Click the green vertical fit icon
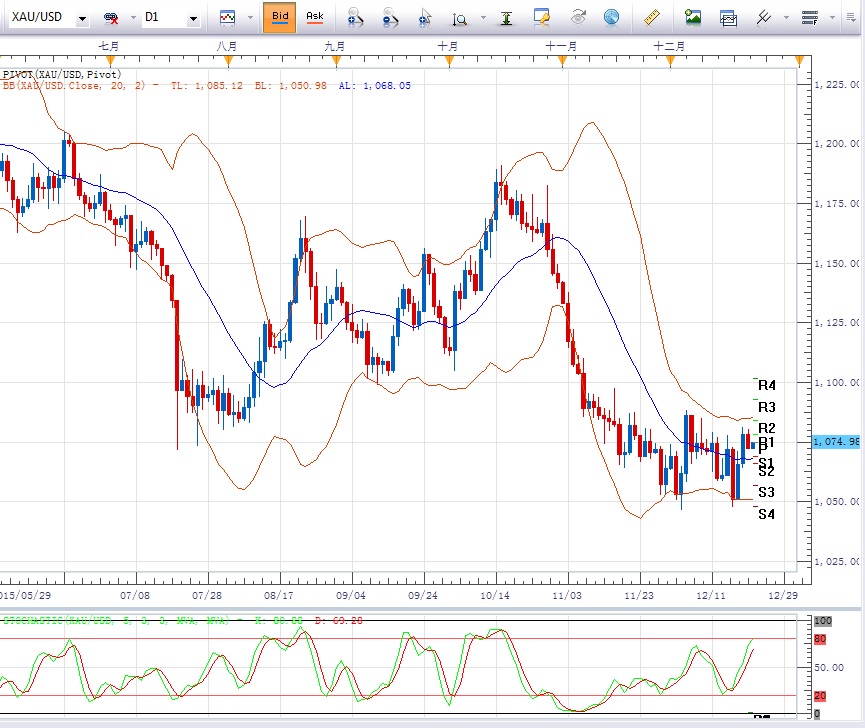Viewport: 865px width, 728px height. click(509, 17)
